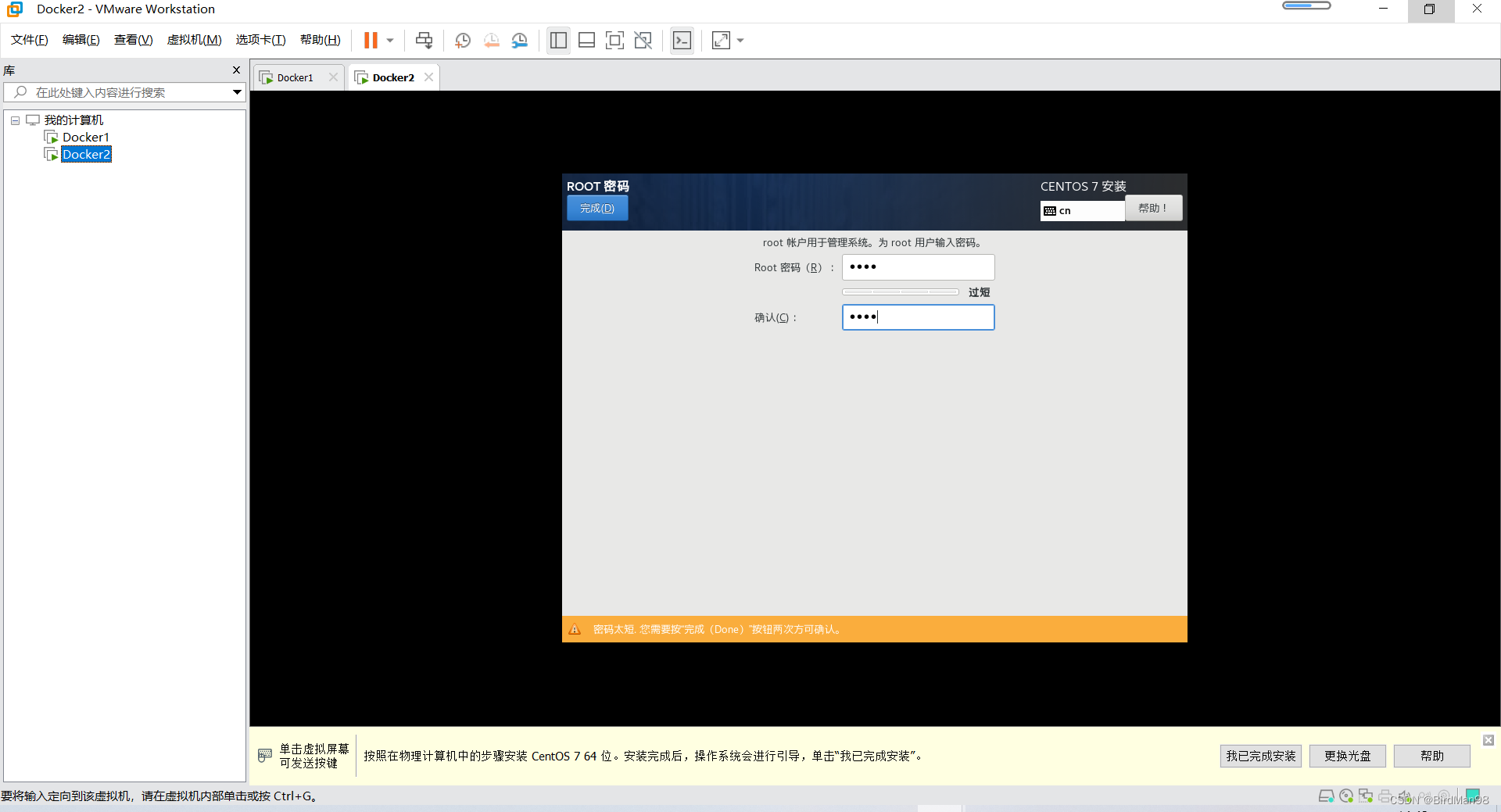The image size is (1501, 812).
Task: Click the CD/DVD drive status icon
Action: point(1346,796)
